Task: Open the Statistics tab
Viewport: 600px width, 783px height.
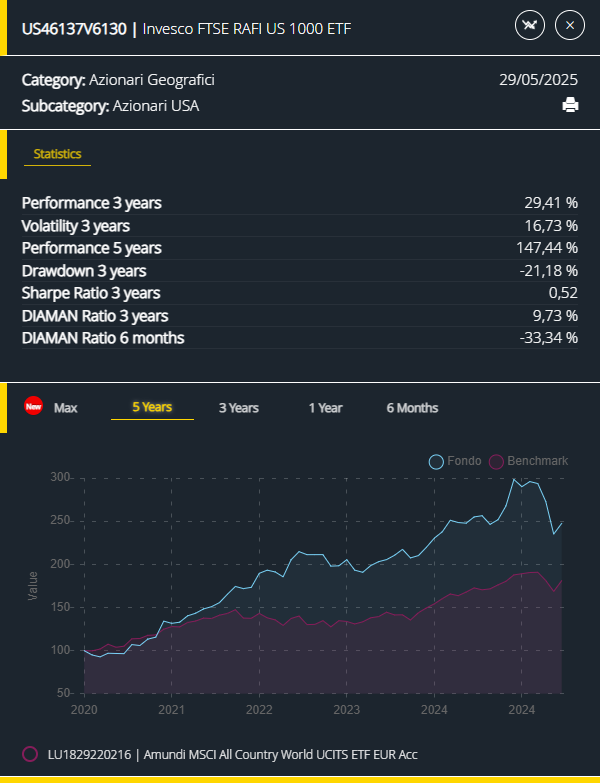Action: [x=56, y=154]
